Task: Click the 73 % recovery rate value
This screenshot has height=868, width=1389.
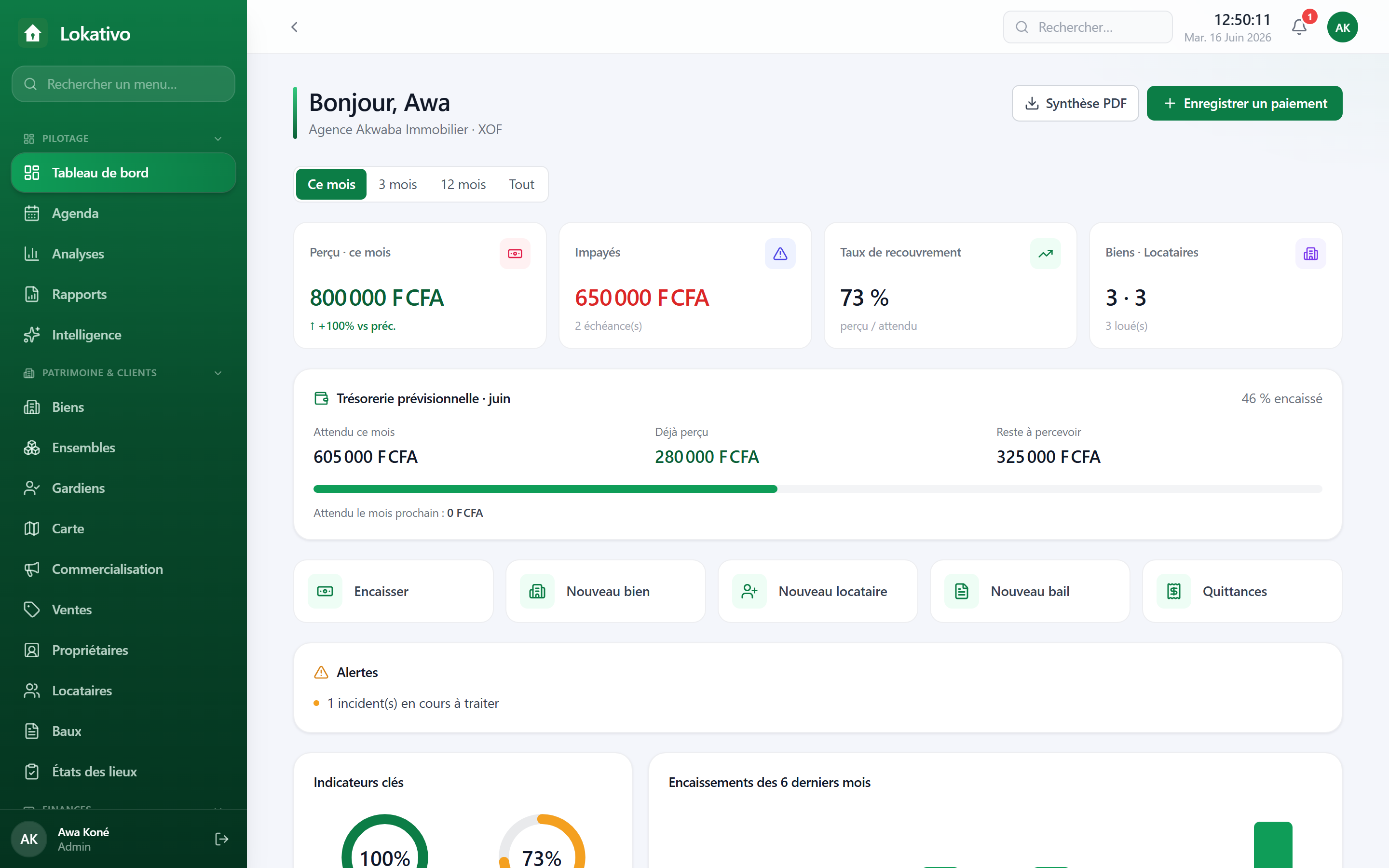Action: 864,298
